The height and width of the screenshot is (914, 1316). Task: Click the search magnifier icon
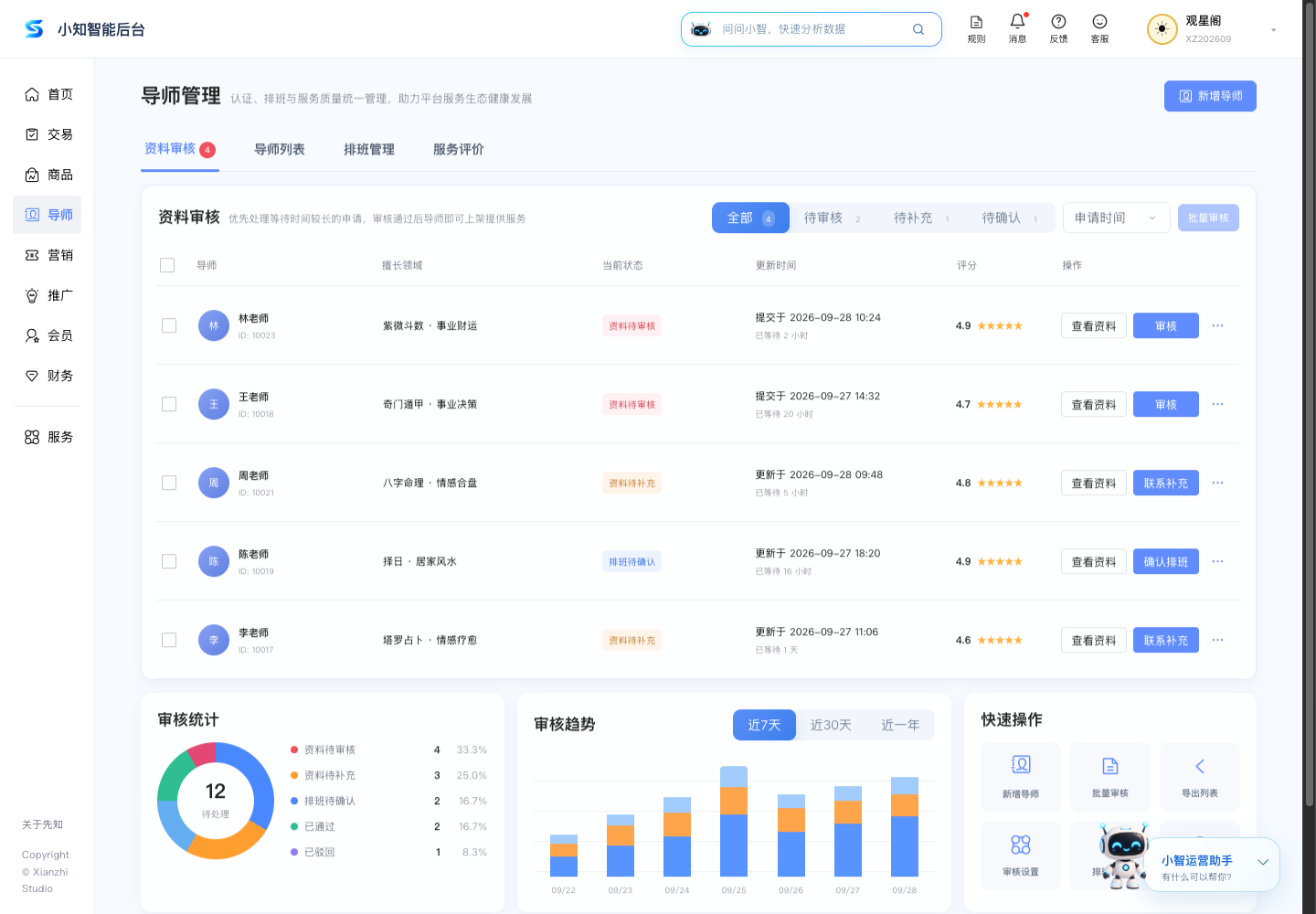[918, 29]
